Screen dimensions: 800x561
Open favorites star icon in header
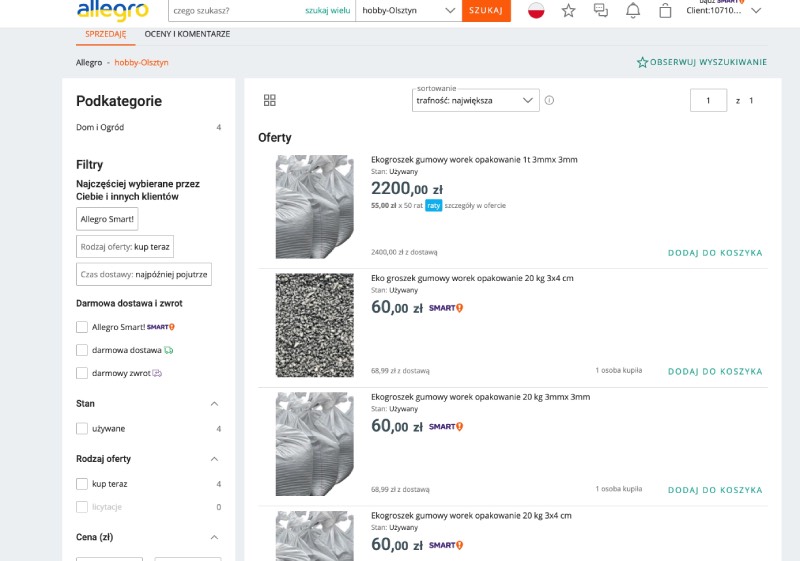point(568,11)
